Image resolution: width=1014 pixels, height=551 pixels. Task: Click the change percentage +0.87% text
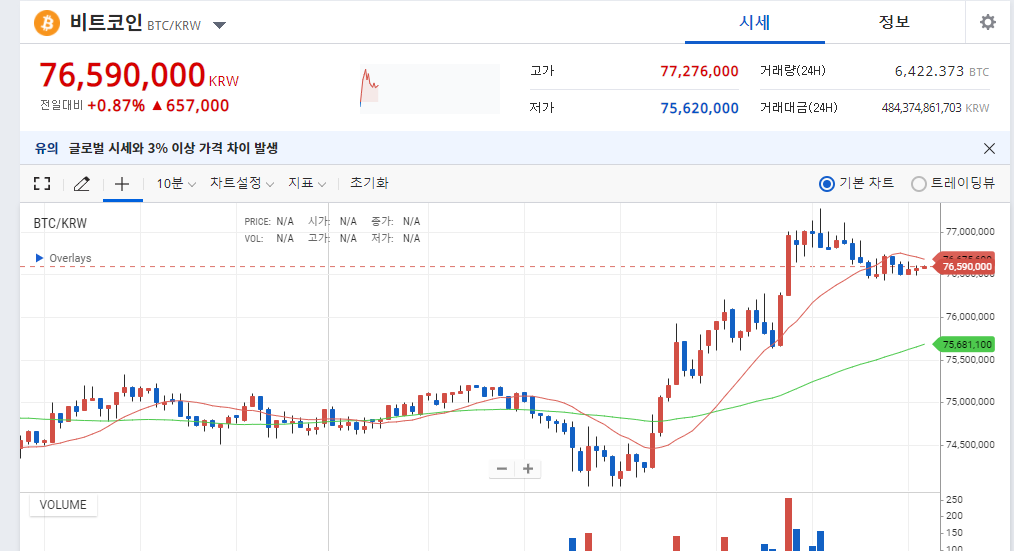tap(116, 106)
